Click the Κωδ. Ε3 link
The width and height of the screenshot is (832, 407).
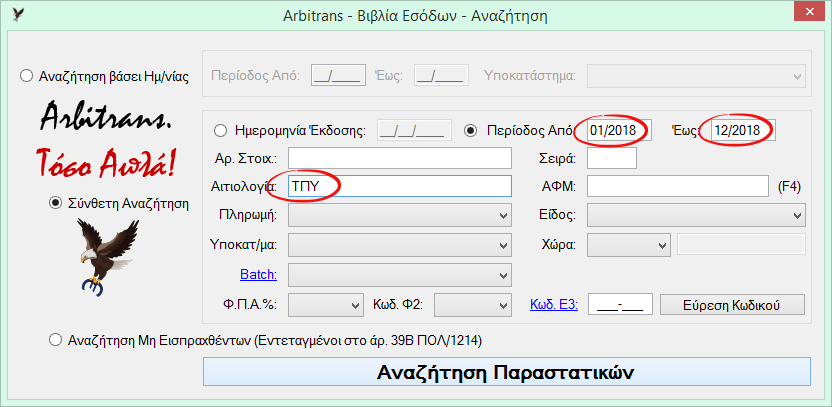554,305
